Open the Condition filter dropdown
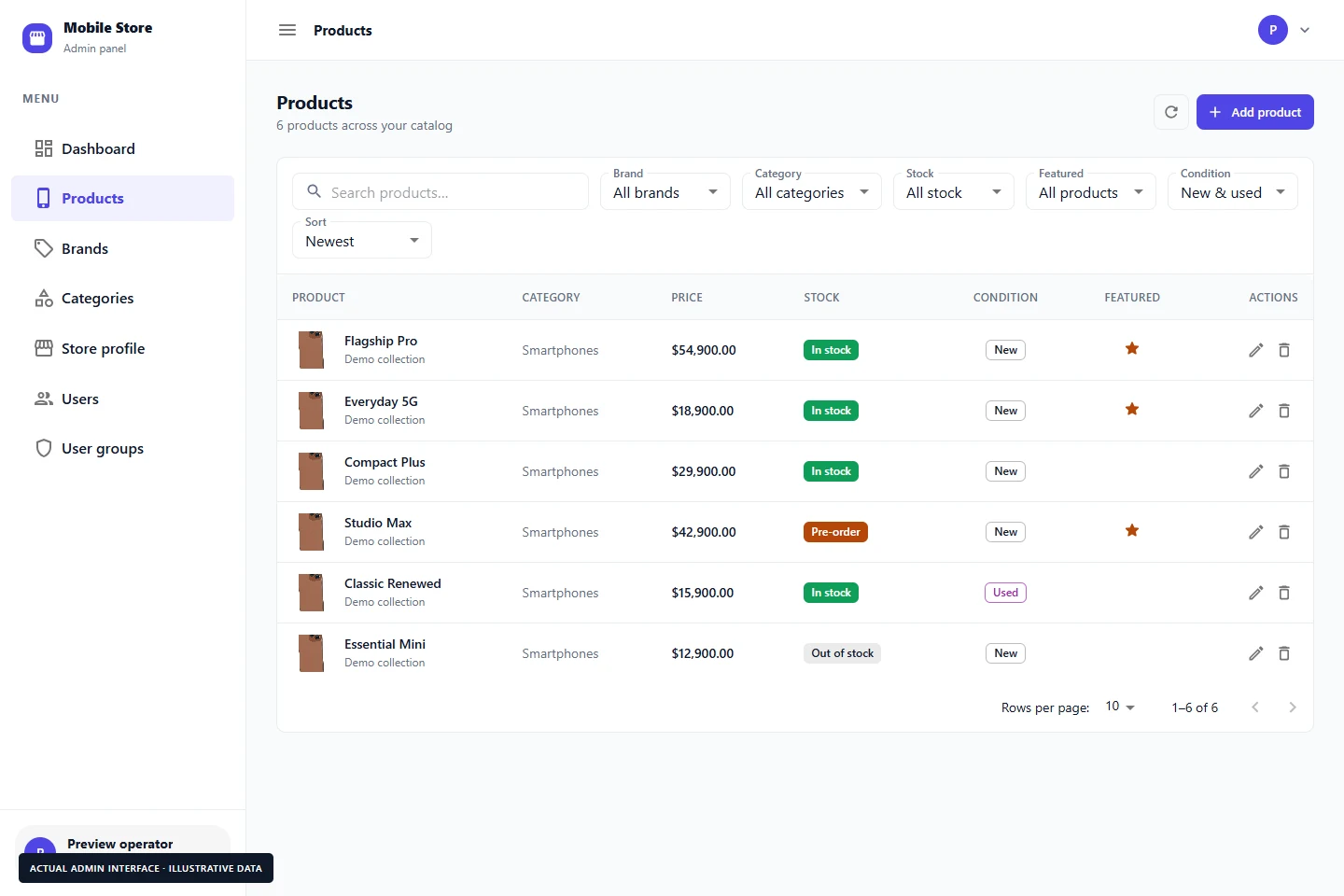This screenshot has height=896, width=1344. pyautogui.click(x=1233, y=191)
